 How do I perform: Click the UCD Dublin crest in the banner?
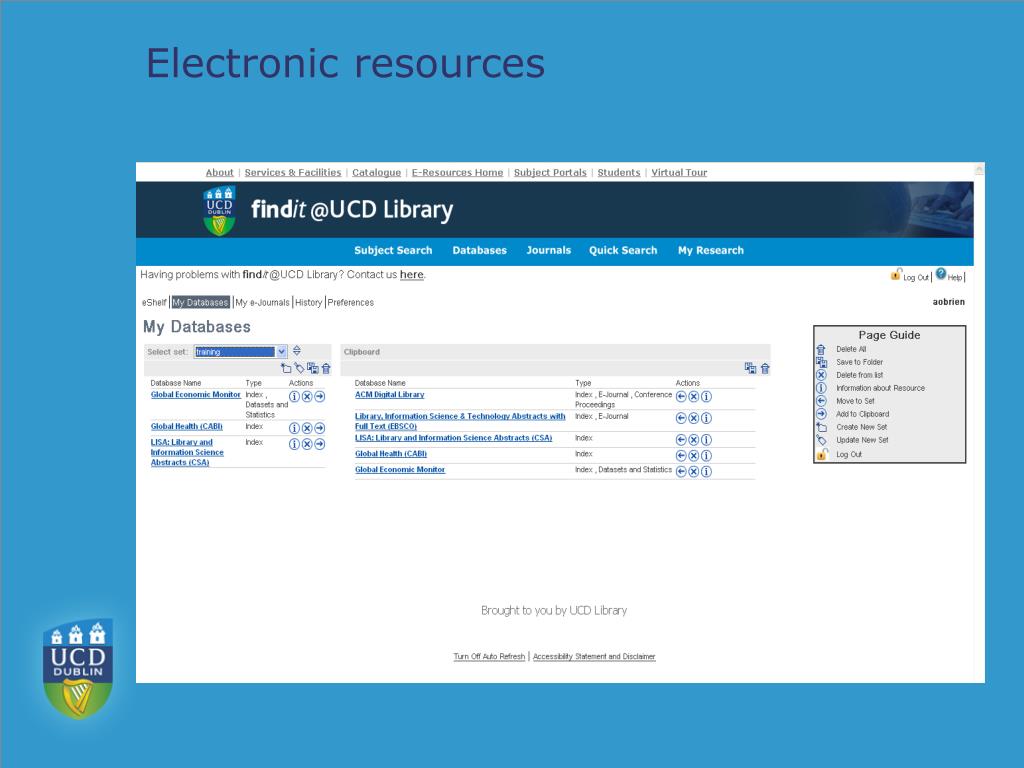(219, 210)
